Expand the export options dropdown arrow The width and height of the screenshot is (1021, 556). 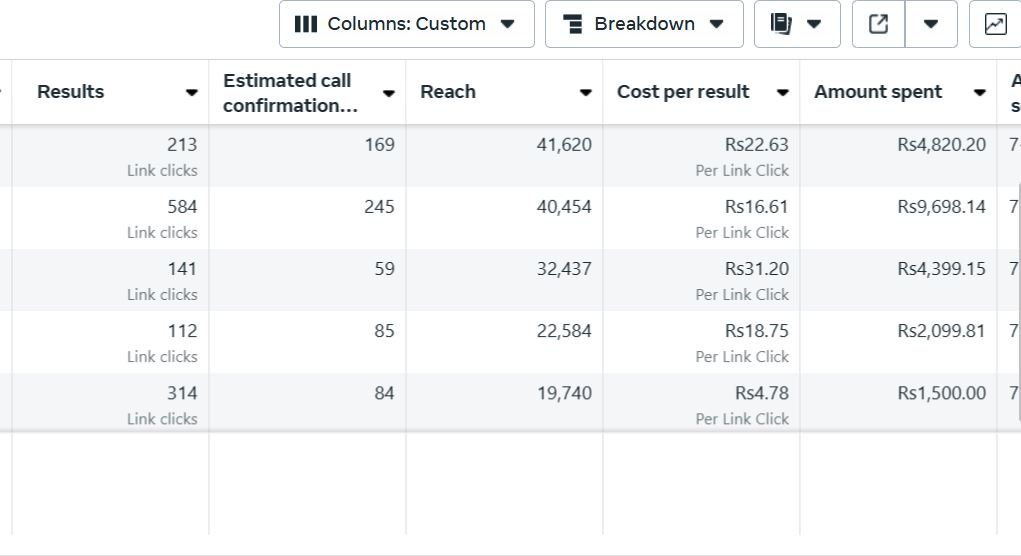(x=931, y=24)
